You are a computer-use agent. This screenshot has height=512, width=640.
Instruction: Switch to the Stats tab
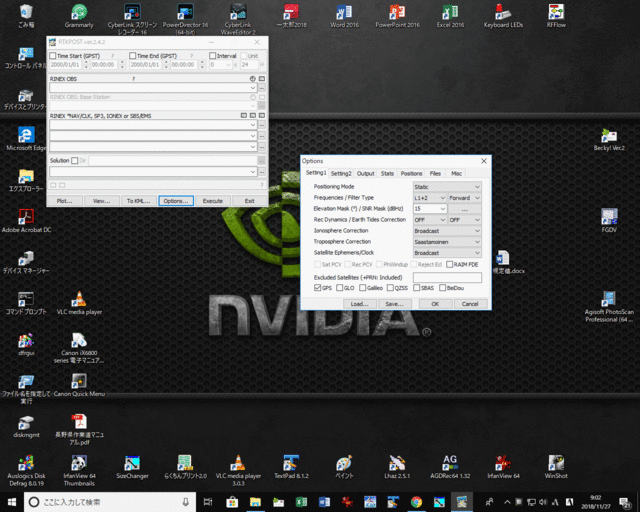tap(387, 174)
